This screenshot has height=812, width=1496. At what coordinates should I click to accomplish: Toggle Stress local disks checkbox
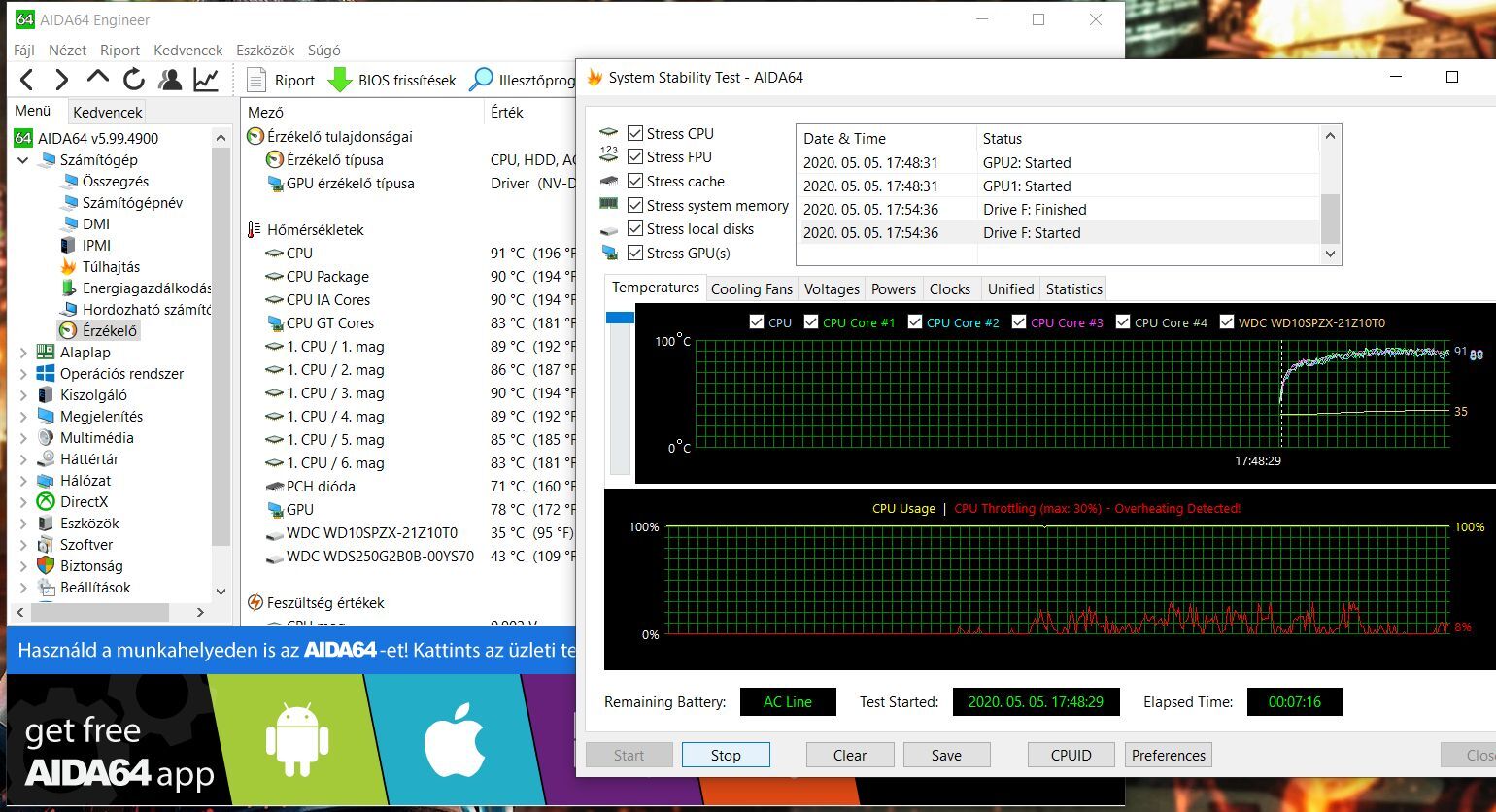click(635, 228)
